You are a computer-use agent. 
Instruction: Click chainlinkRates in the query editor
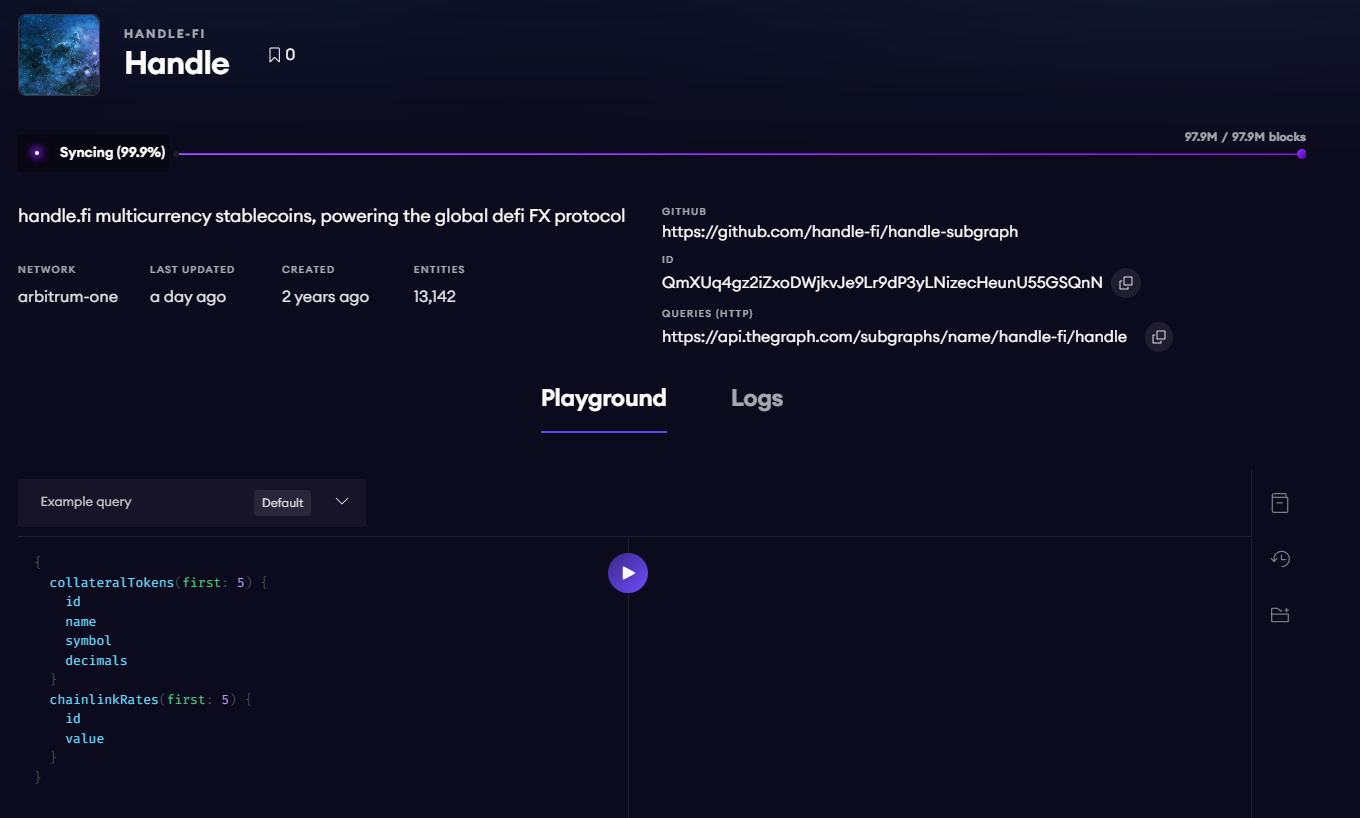click(x=104, y=699)
